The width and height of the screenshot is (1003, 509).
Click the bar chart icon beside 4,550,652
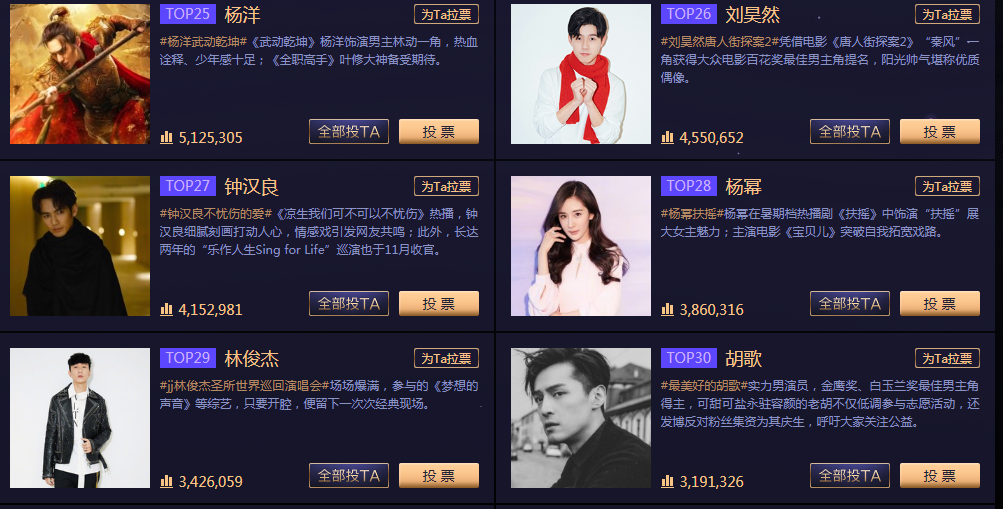click(x=667, y=137)
